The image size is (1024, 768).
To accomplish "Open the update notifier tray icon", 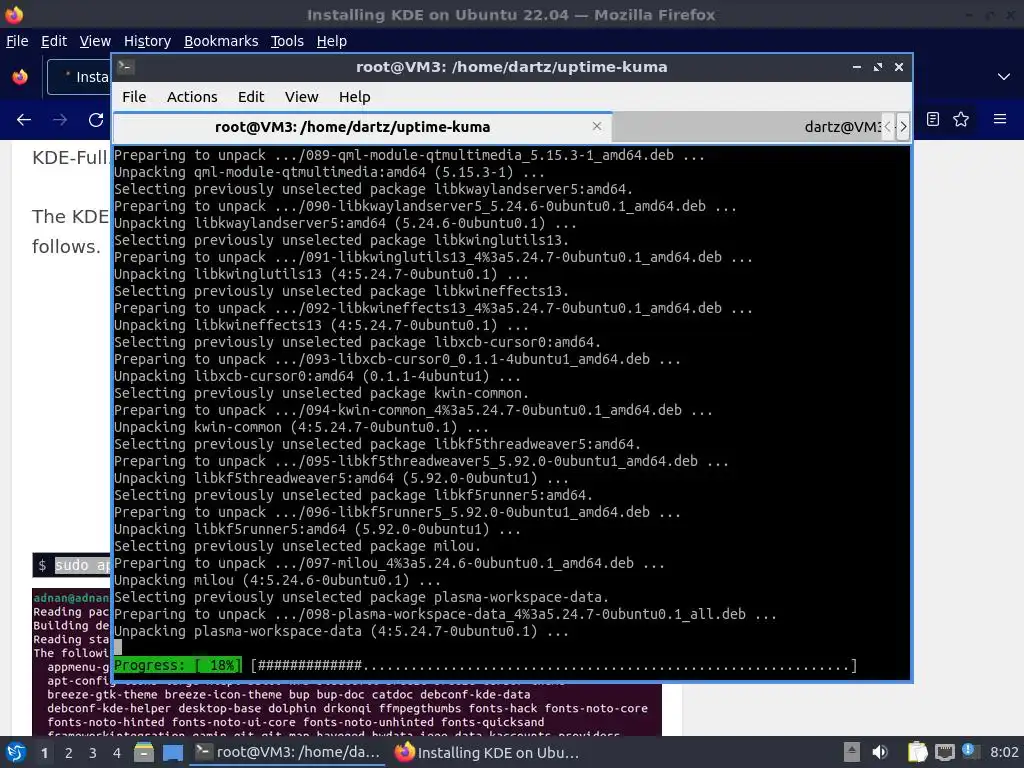I will tap(969, 751).
